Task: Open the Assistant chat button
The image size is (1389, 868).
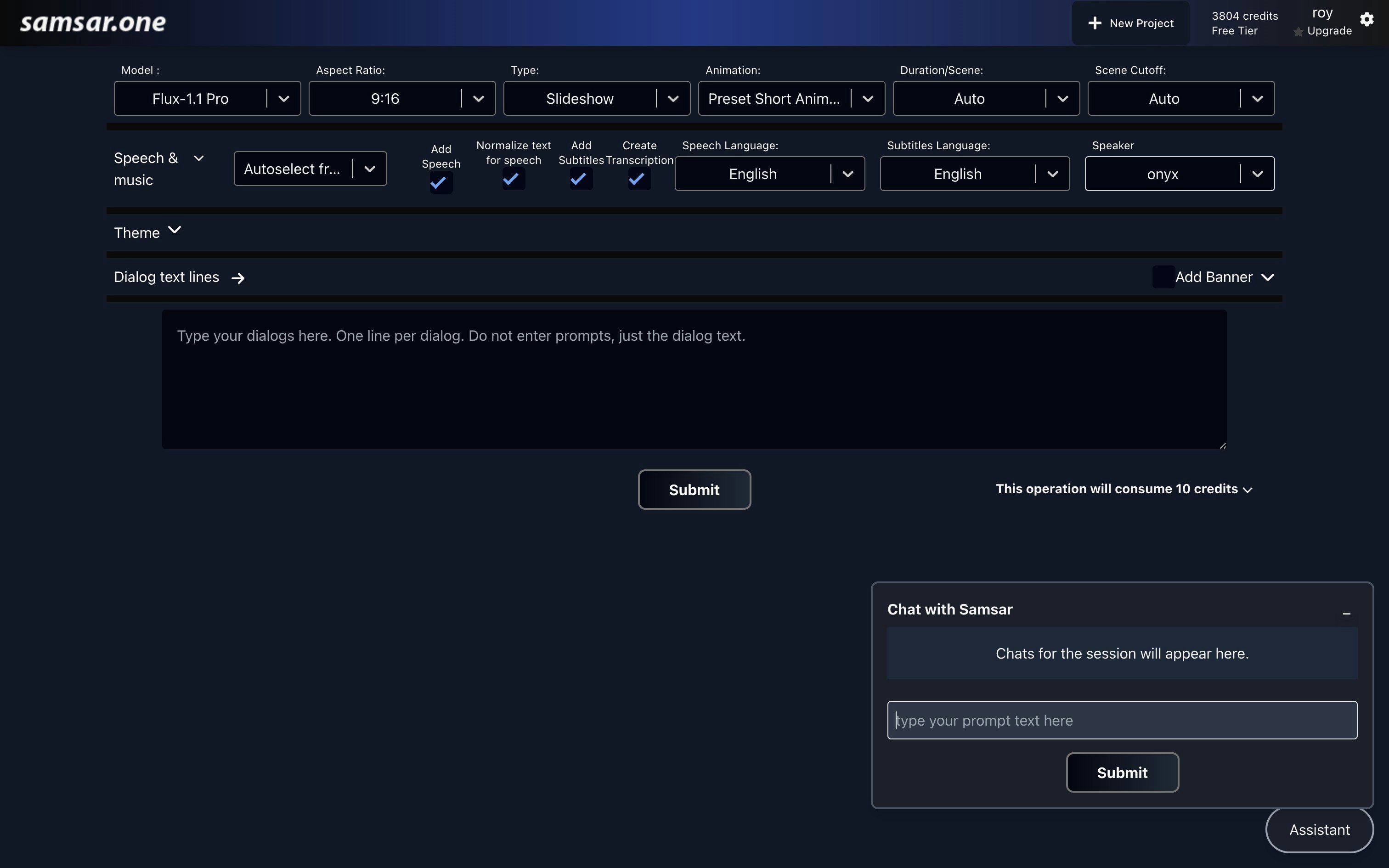Action: pyautogui.click(x=1319, y=830)
